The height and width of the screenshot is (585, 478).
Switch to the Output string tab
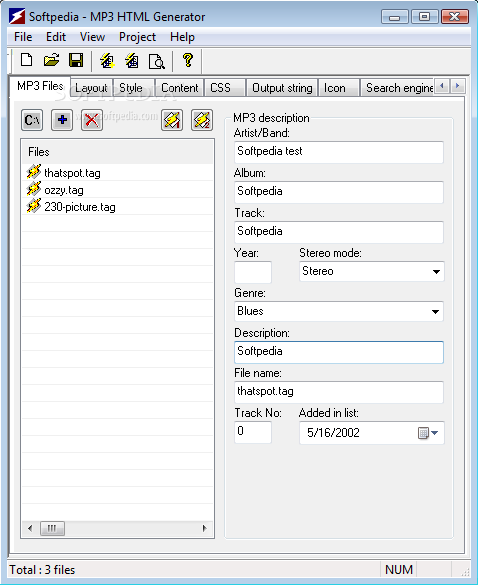282,88
